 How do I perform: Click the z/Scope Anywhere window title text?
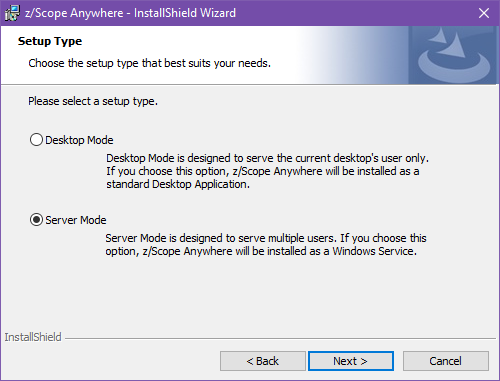pos(130,13)
